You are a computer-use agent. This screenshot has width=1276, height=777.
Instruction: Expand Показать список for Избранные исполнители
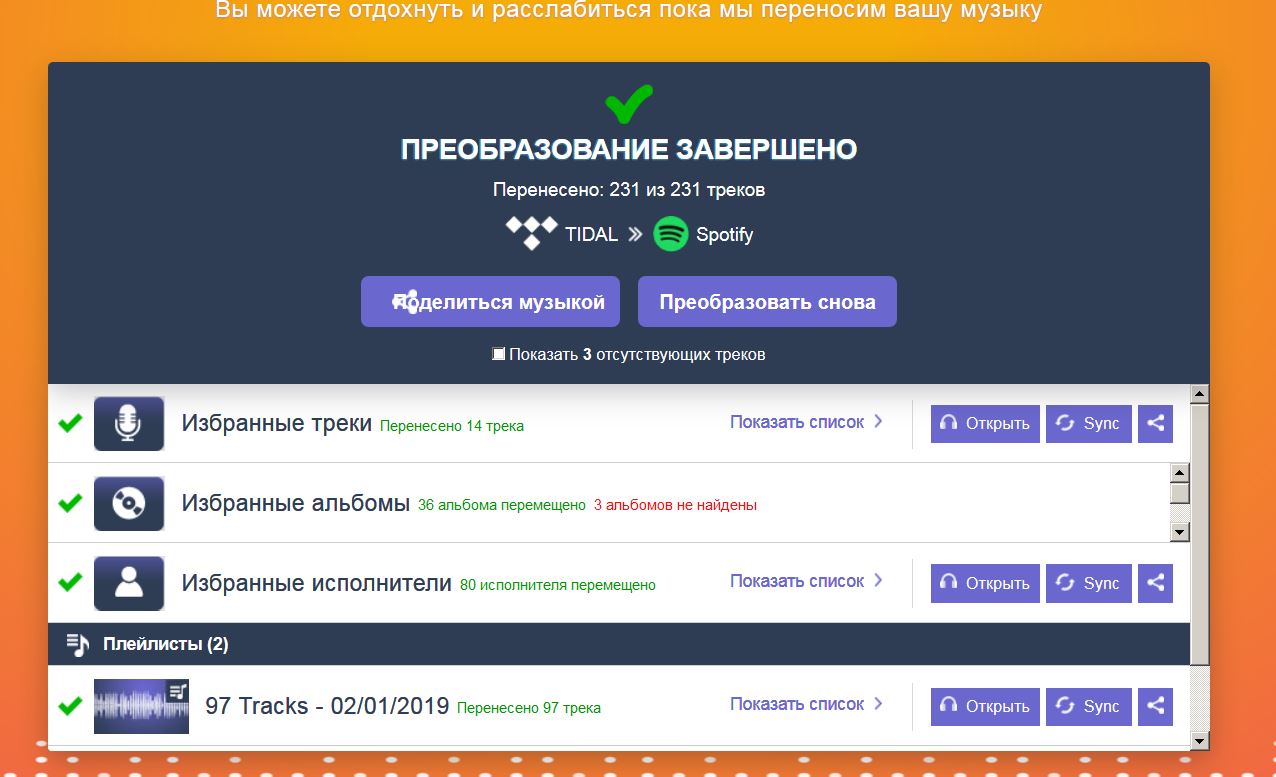point(806,581)
